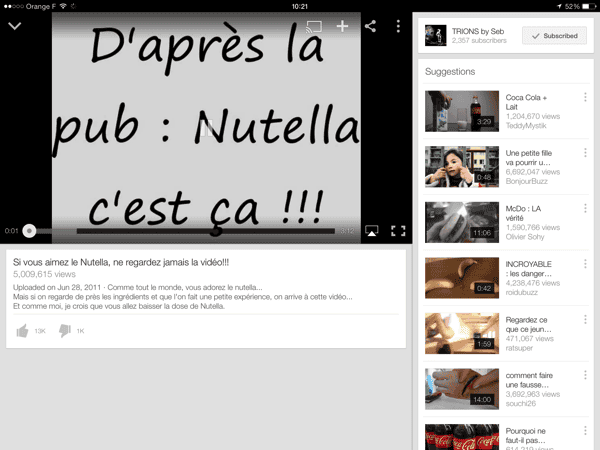Open the TRIONS by Seb channel avatar
Screen dimensions: 600x450
click(x=435, y=35)
